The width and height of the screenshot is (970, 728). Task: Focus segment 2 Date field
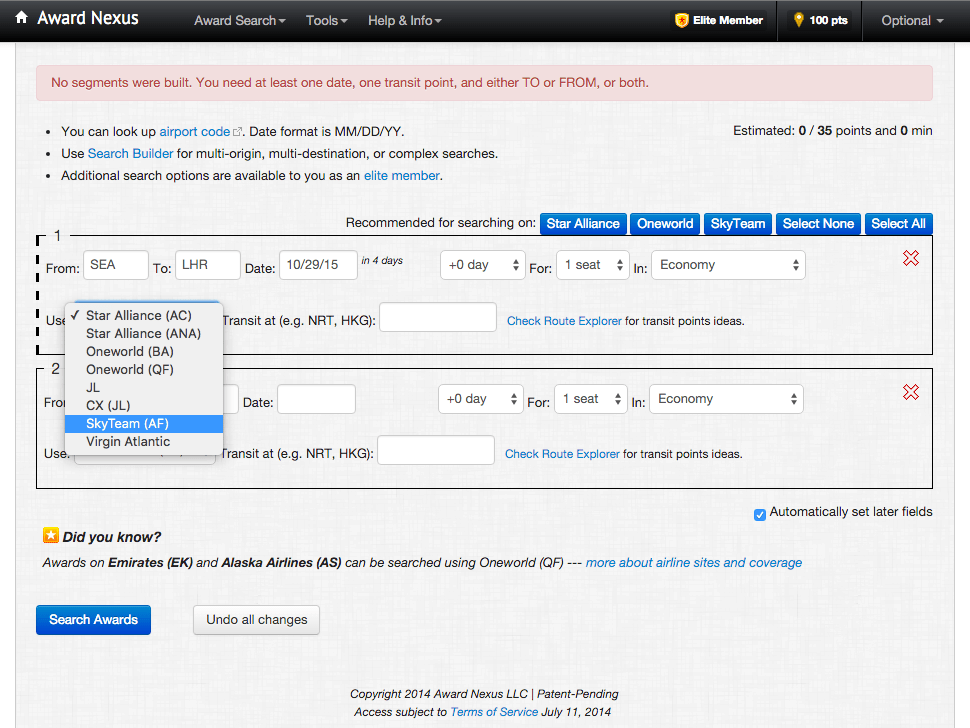tap(316, 399)
